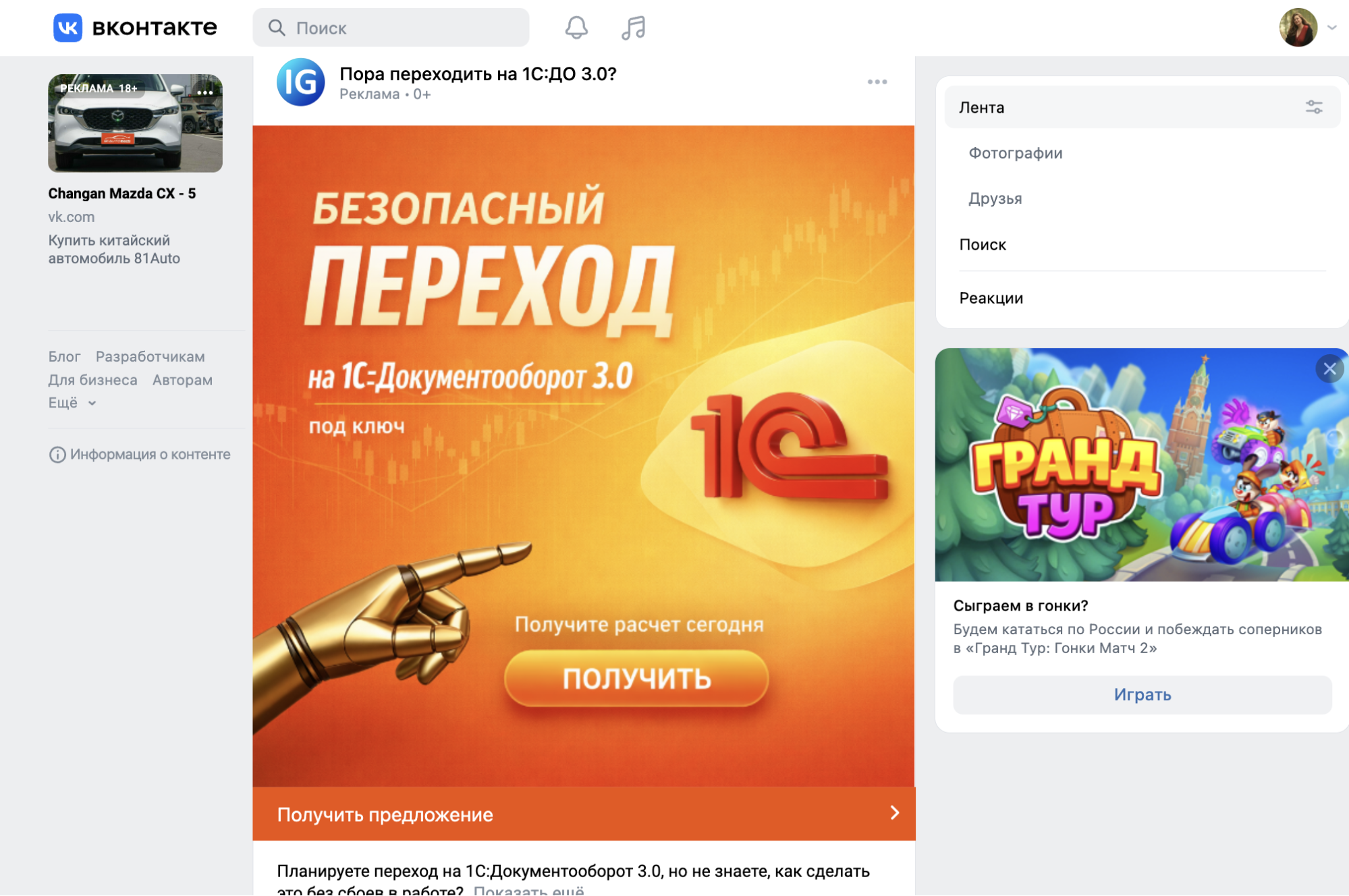Open the profile avatar in header
Screen dimensions: 1349x896
[1298, 28]
